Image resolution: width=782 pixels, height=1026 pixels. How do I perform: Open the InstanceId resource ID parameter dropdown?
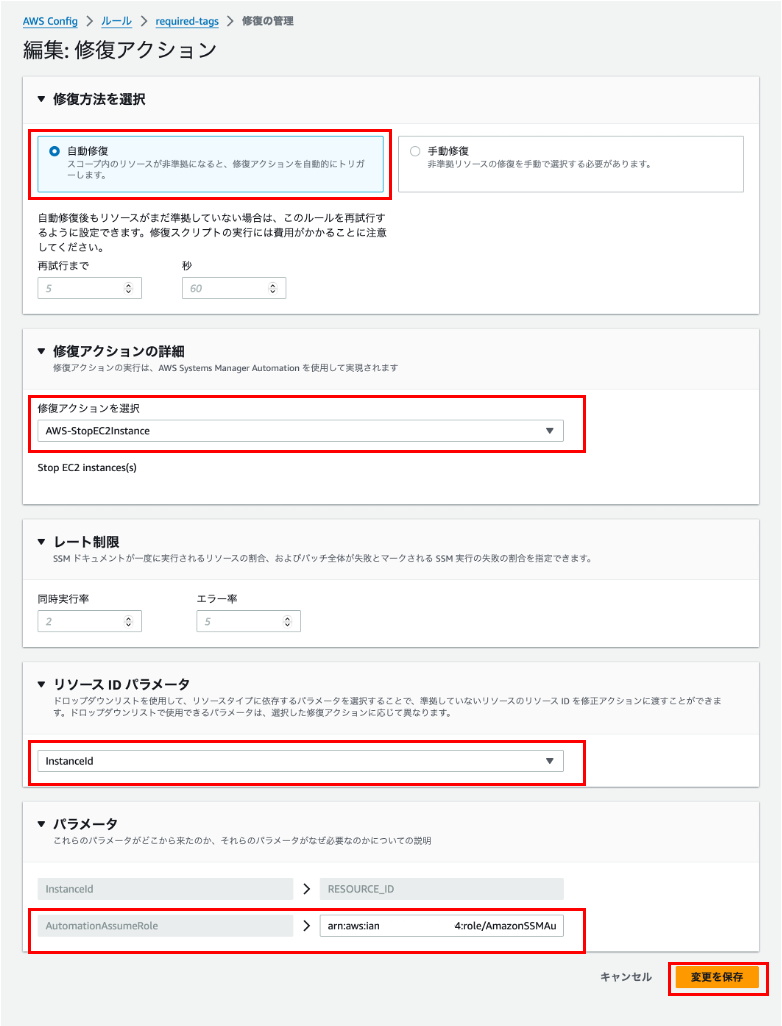tap(300, 761)
